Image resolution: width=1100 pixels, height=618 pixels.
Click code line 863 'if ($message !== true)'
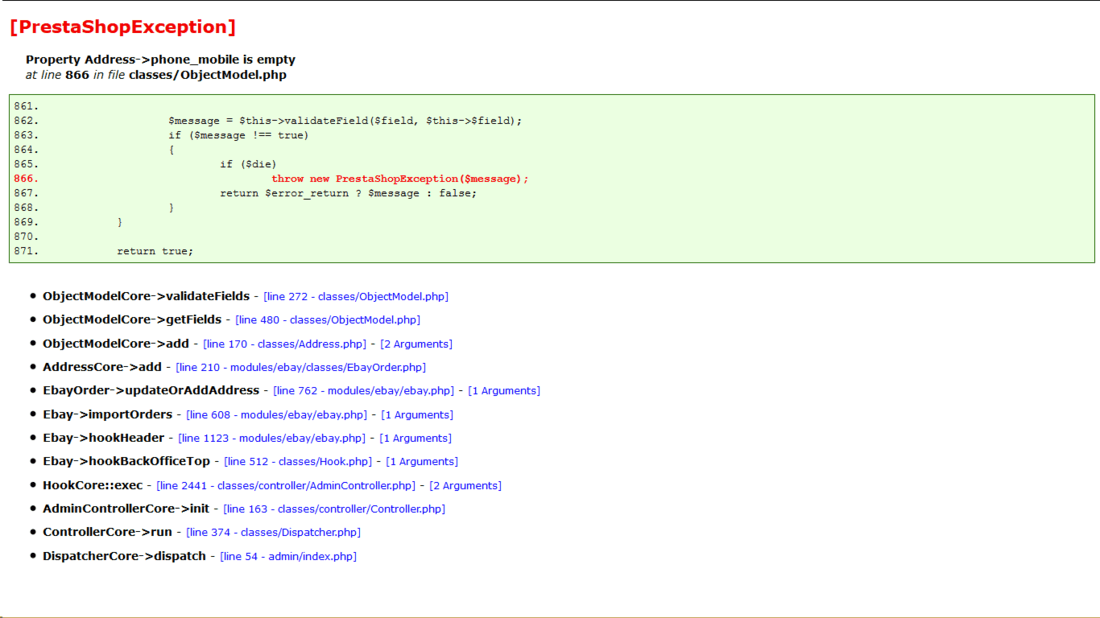click(x=239, y=135)
